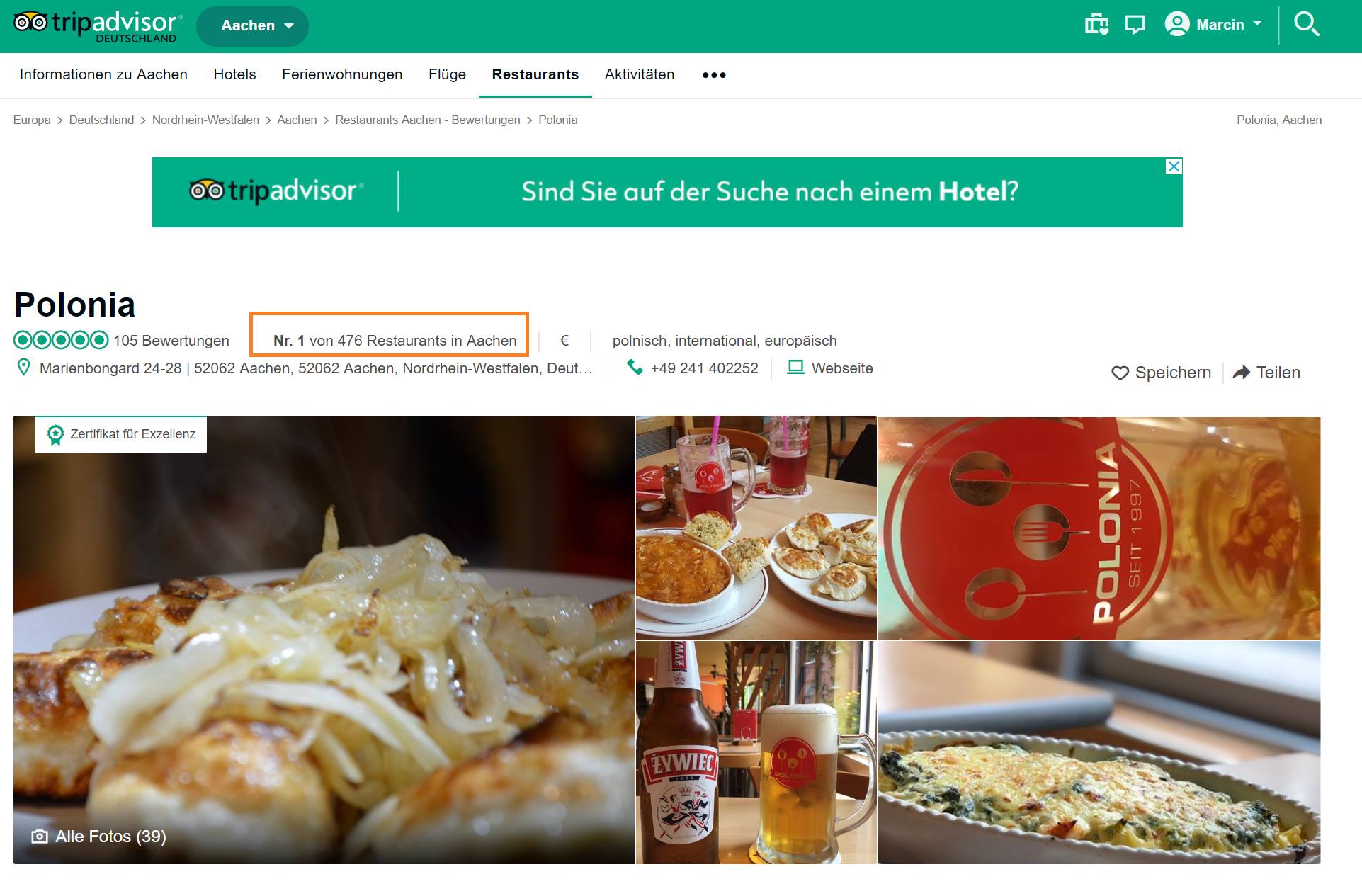Click the excellence certificate ribbon icon
Image resolution: width=1362 pixels, height=896 pixels.
click(x=55, y=434)
